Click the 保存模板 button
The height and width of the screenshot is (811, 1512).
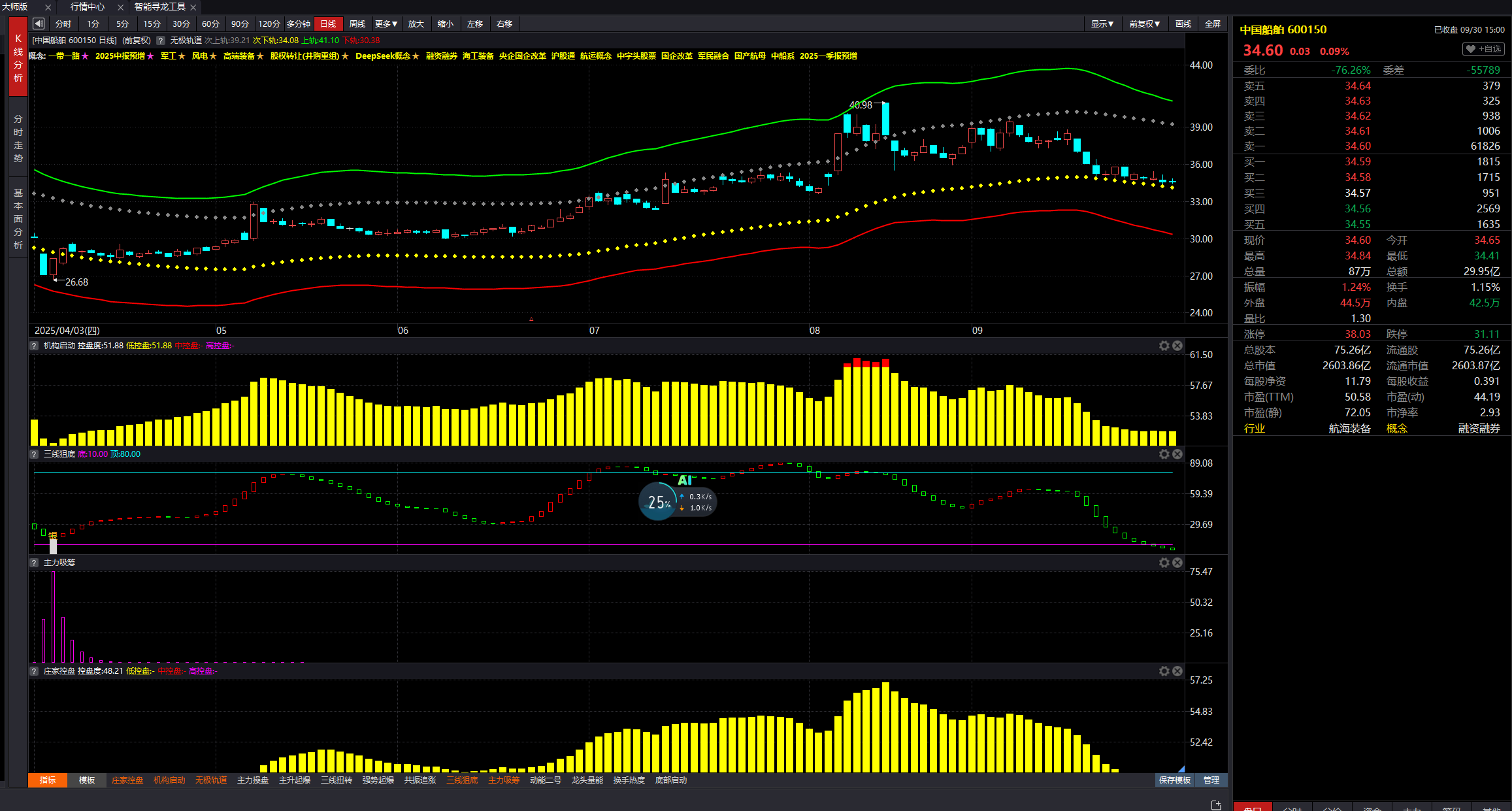1174,780
